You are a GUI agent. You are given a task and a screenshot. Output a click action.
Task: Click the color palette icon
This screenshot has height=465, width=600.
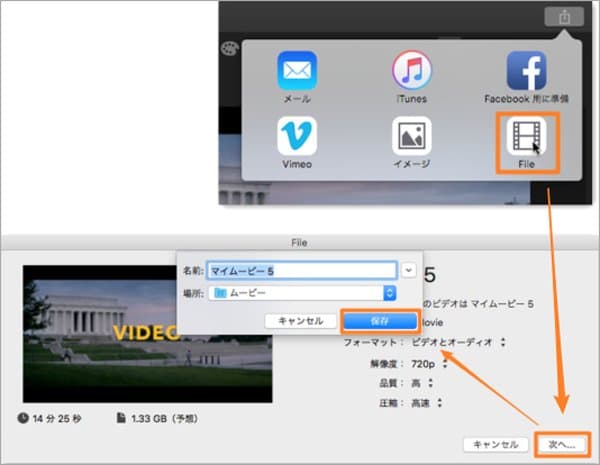tap(227, 46)
